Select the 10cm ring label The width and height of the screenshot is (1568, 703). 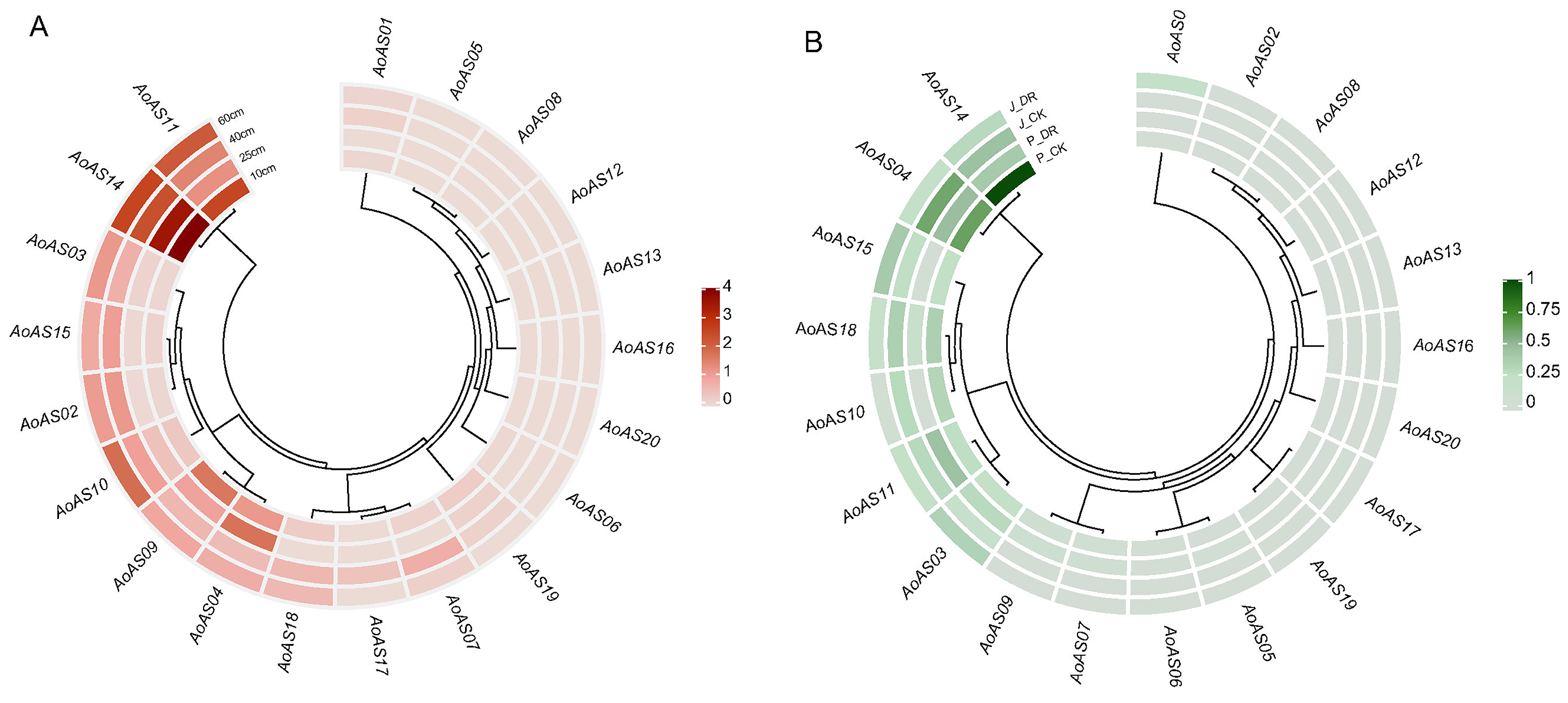point(263,172)
